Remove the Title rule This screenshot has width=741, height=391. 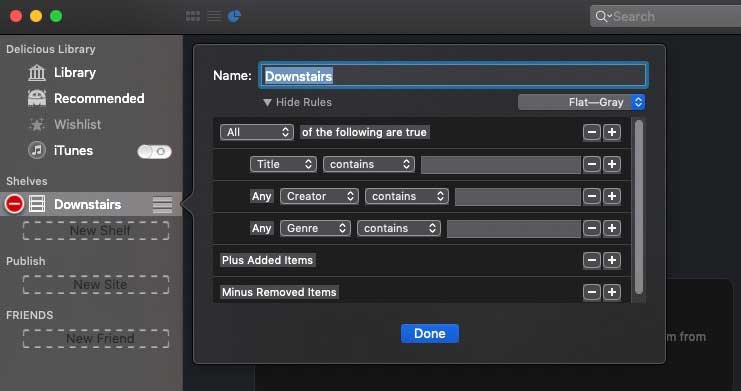coord(592,164)
